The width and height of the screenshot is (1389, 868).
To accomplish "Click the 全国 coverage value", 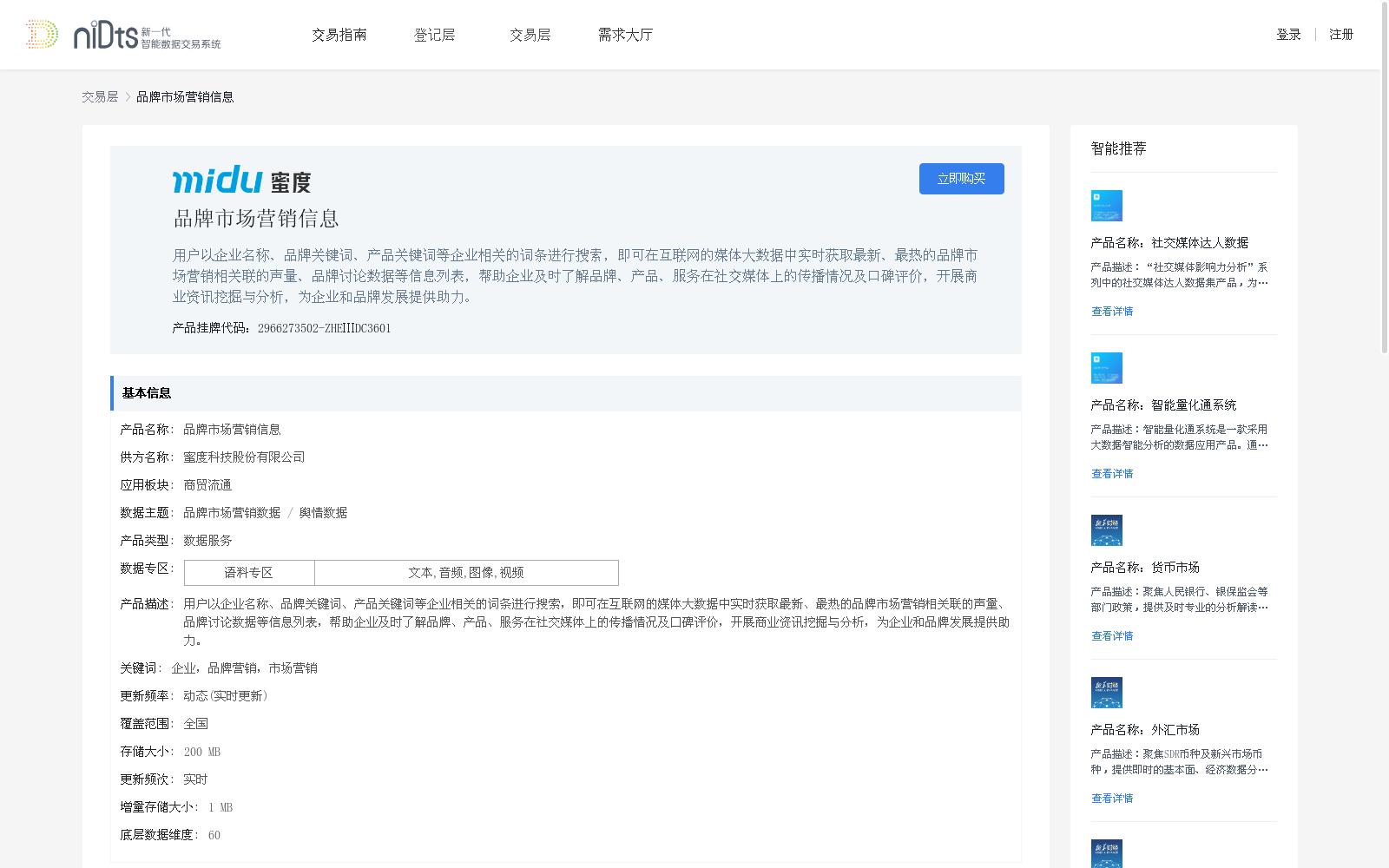I will point(195,724).
